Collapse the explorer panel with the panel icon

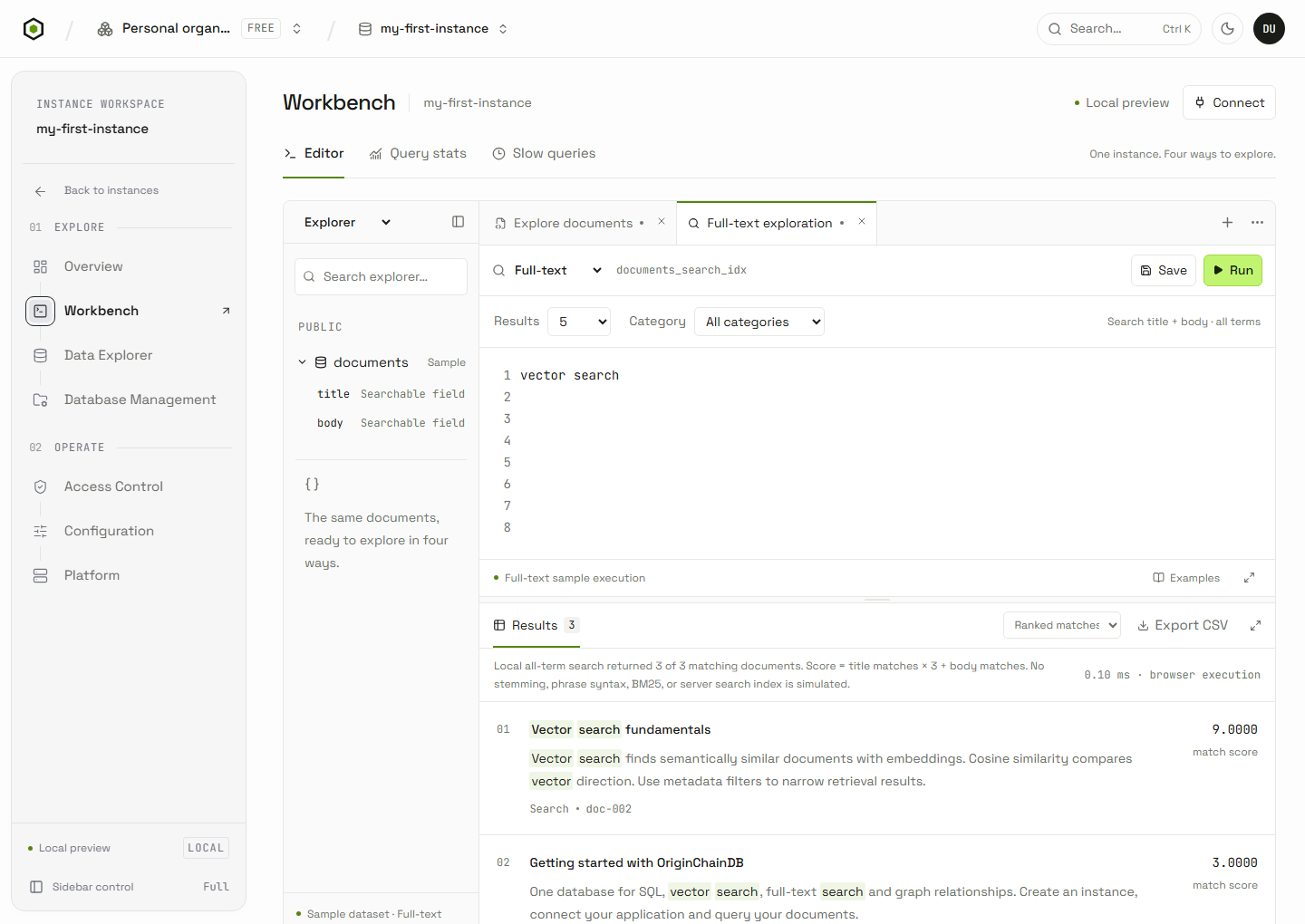[459, 222]
